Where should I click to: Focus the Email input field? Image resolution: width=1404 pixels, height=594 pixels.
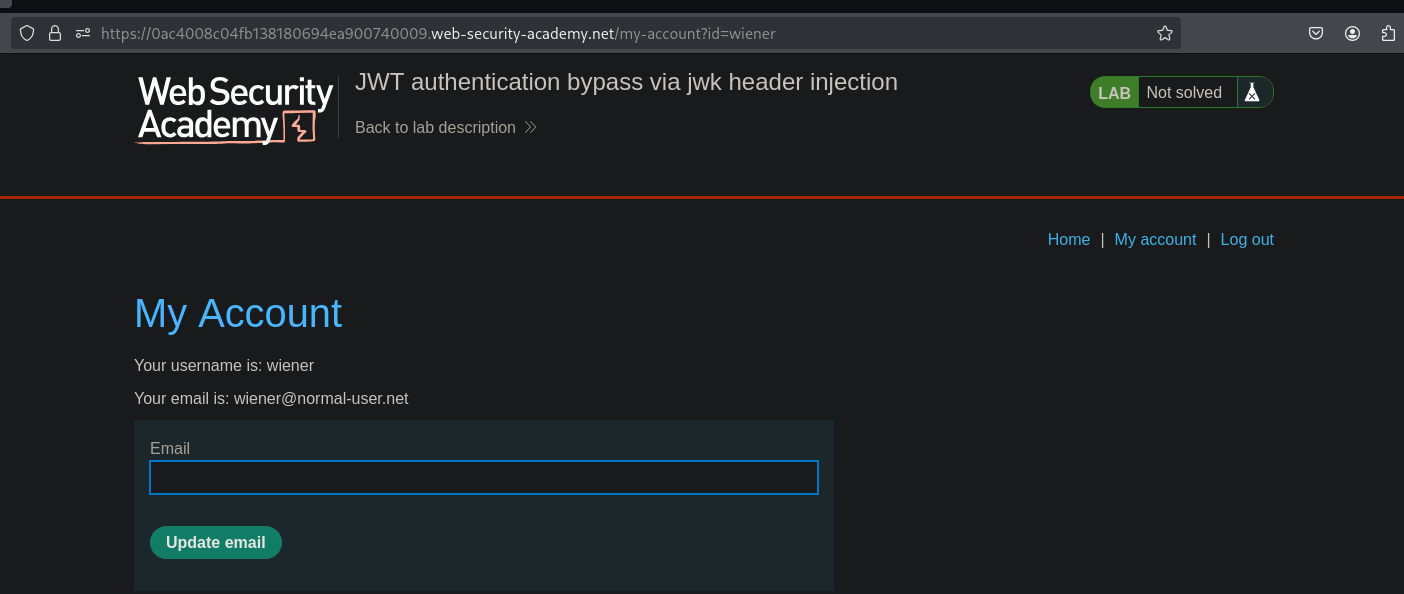tap(483, 478)
